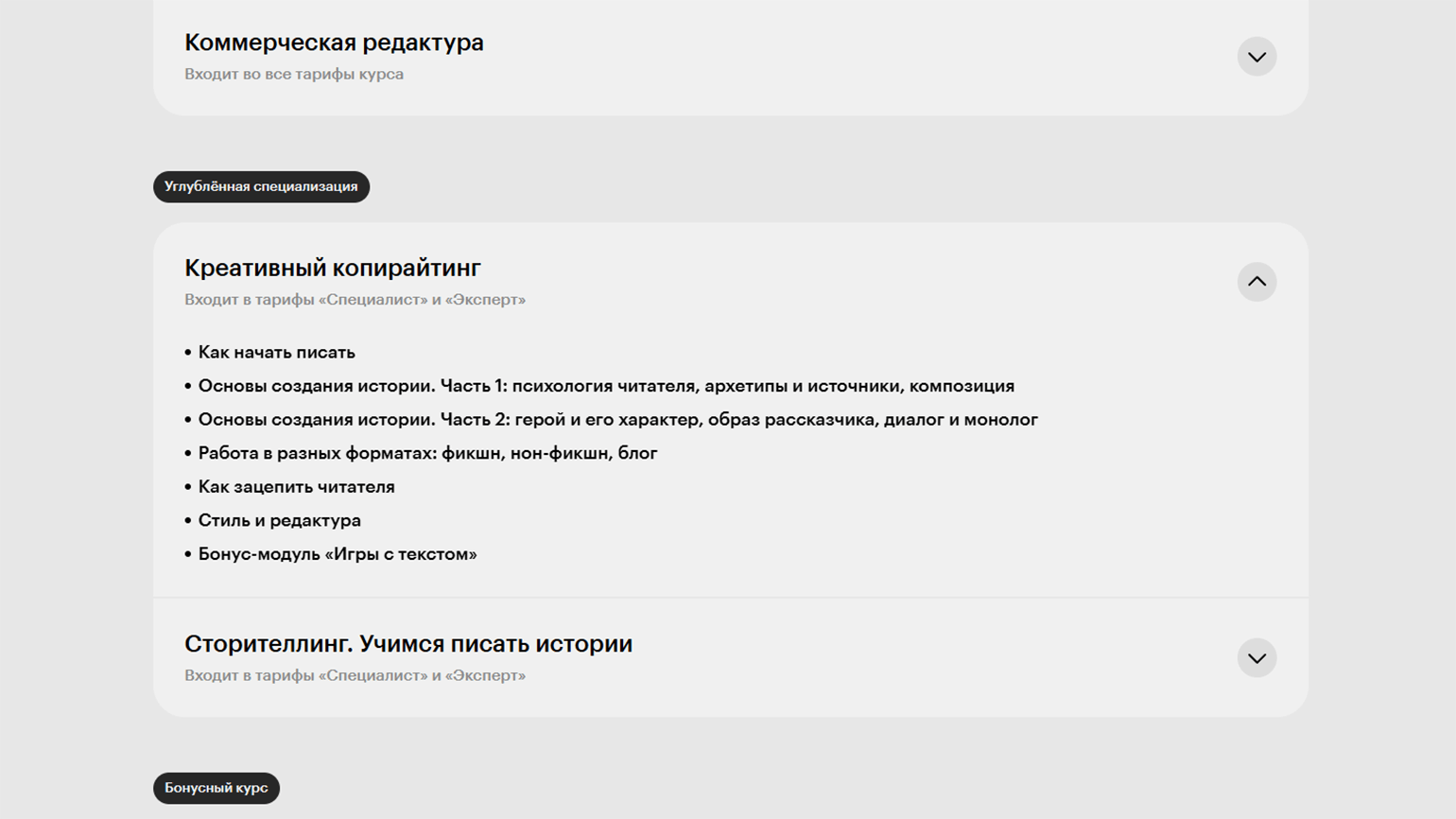This screenshot has width=1456, height=819.
Task: Select the Сторителлинг. Учимся писать истории title
Action: click(408, 644)
